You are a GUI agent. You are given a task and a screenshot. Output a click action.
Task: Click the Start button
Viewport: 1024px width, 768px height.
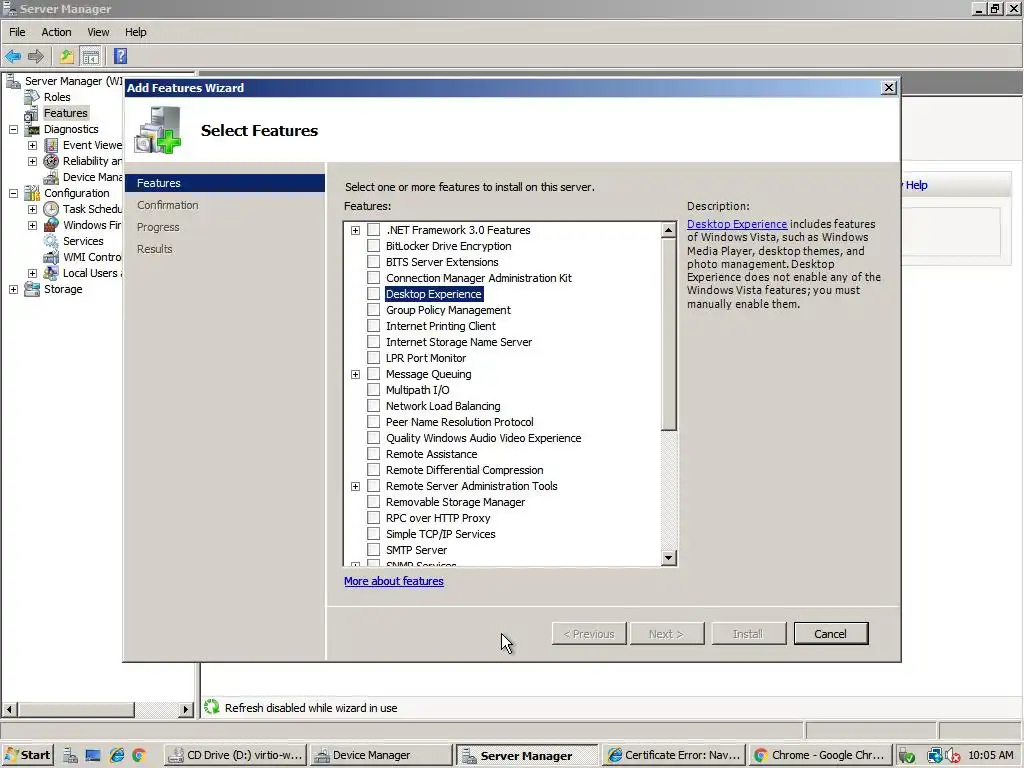pos(27,756)
